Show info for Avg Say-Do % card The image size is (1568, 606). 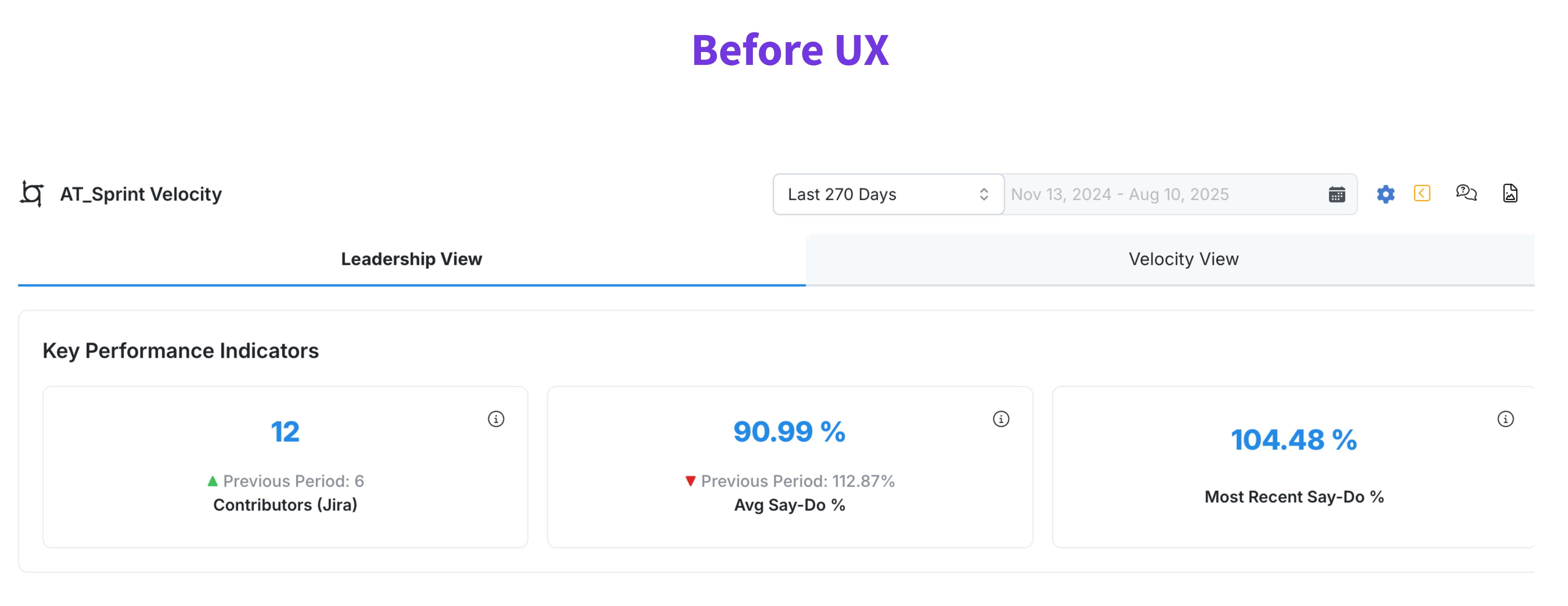pyautogui.click(x=1001, y=419)
